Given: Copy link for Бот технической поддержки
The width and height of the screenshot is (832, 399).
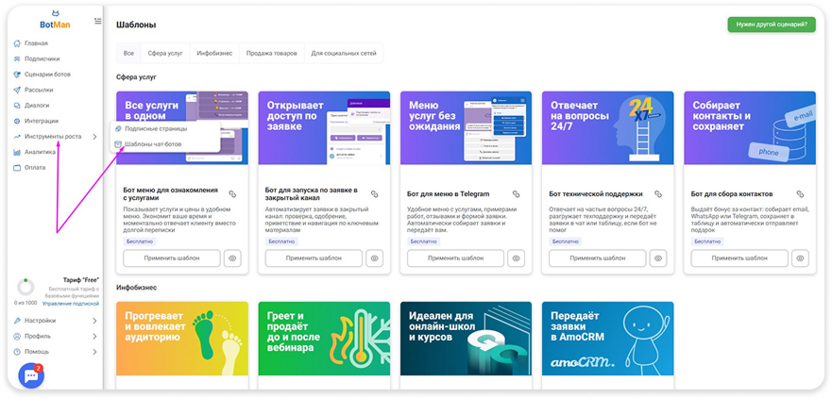Looking at the screenshot, I should tap(658, 194).
